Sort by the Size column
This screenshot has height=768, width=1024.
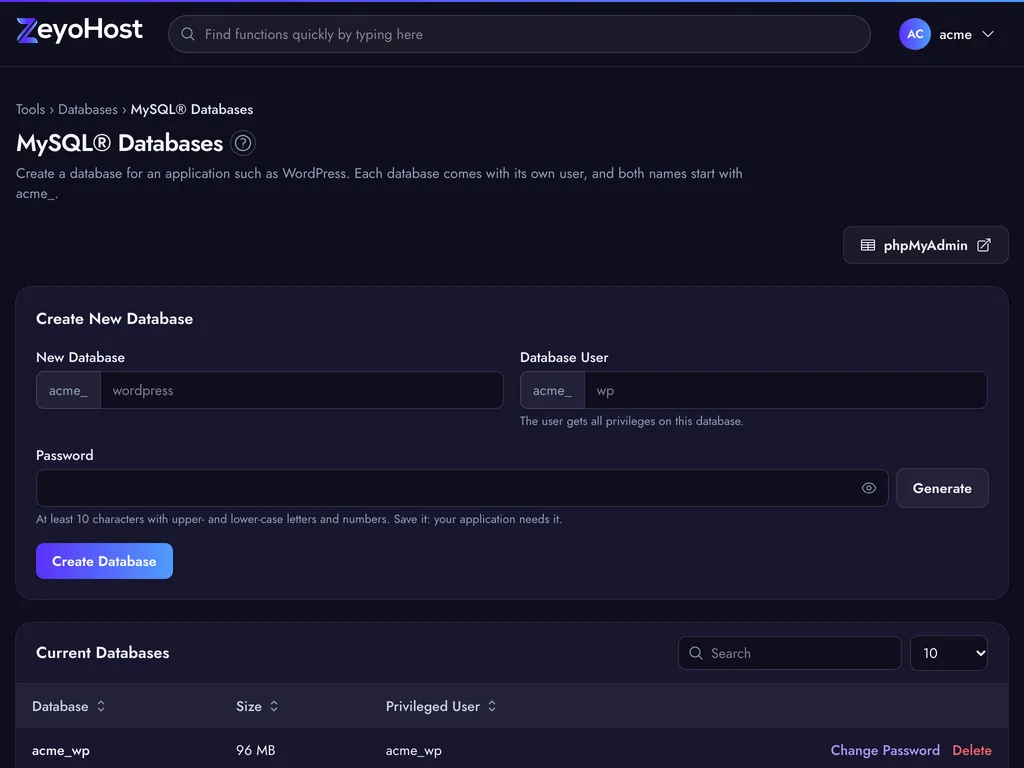(257, 706)
